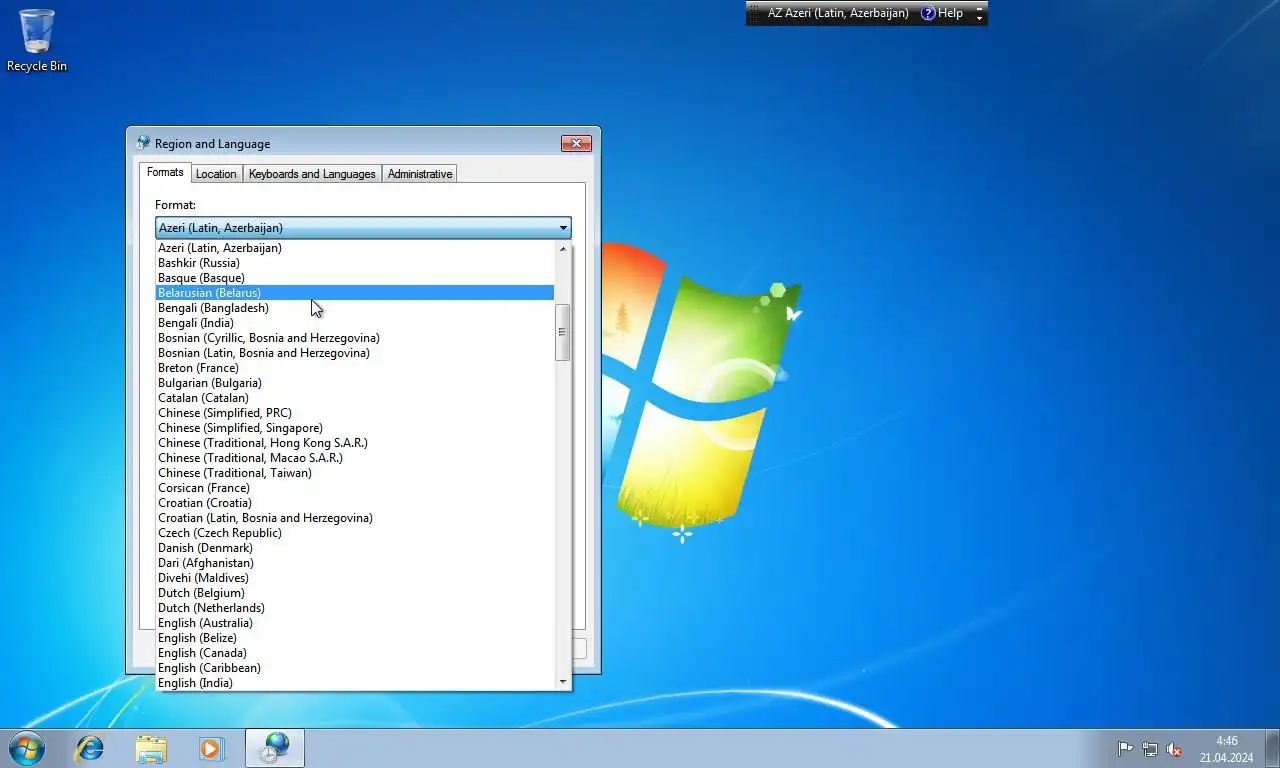Select English (India) format
This screenshot has width=1280, height=768.
[x=355, y=683]
